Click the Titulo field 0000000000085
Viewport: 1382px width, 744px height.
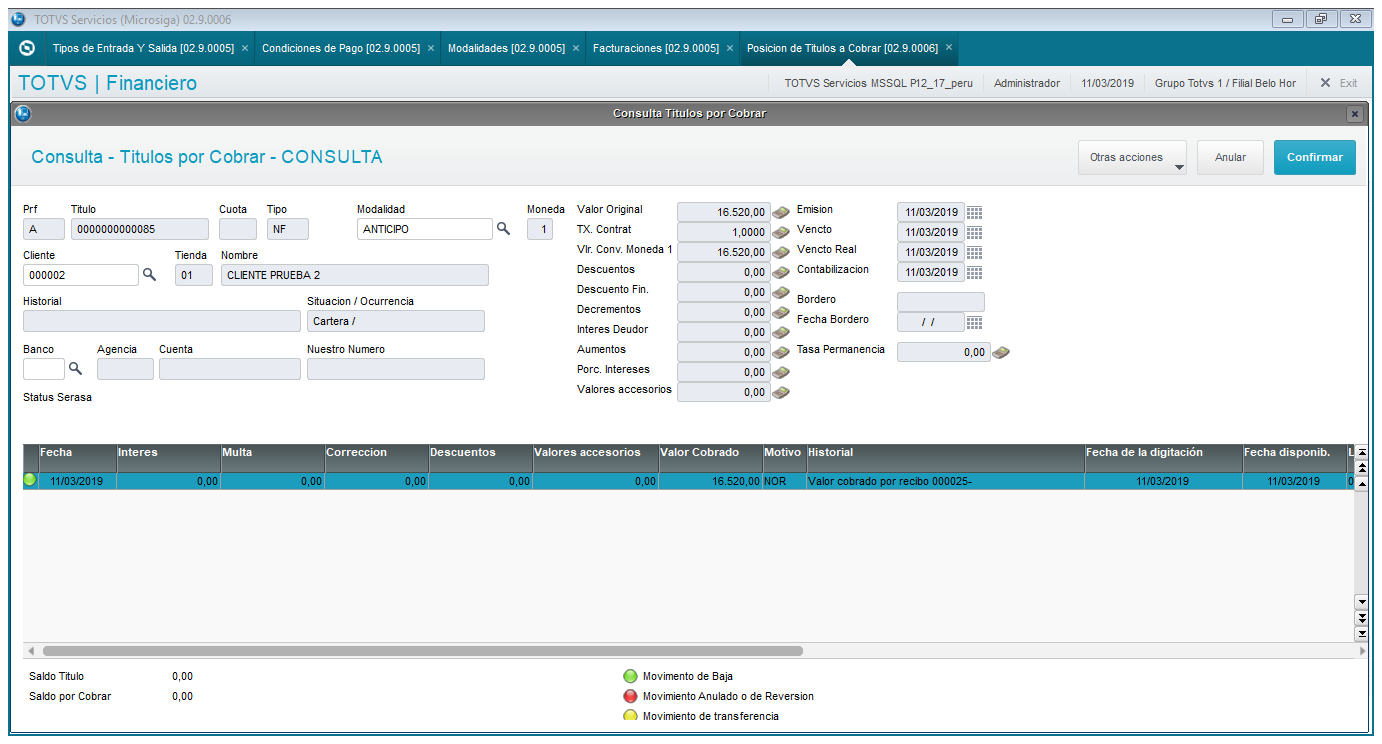(x=140, y=229)
